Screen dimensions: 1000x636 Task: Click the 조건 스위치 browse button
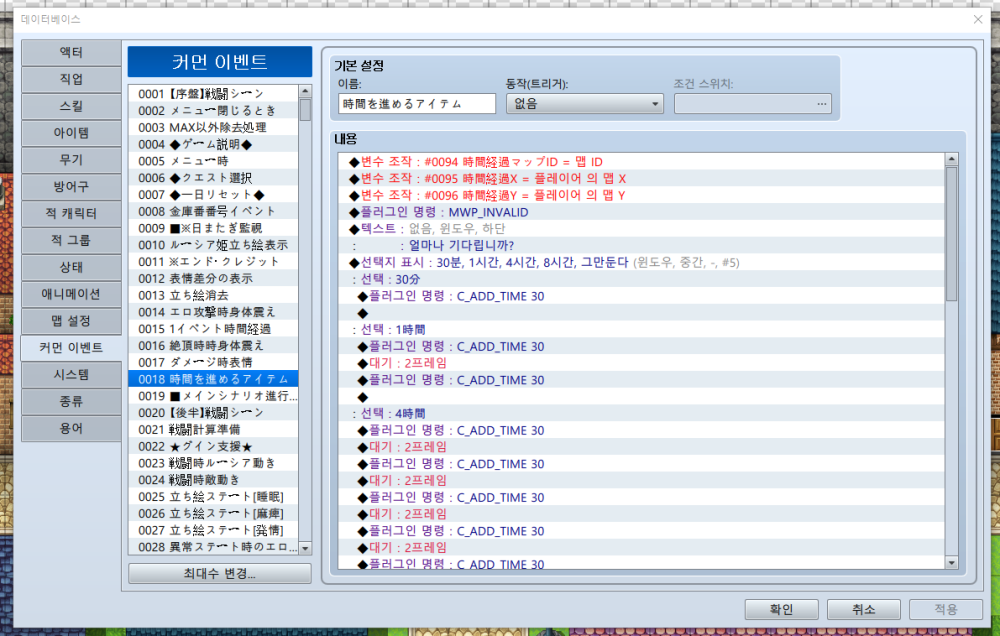click(820, 103)
